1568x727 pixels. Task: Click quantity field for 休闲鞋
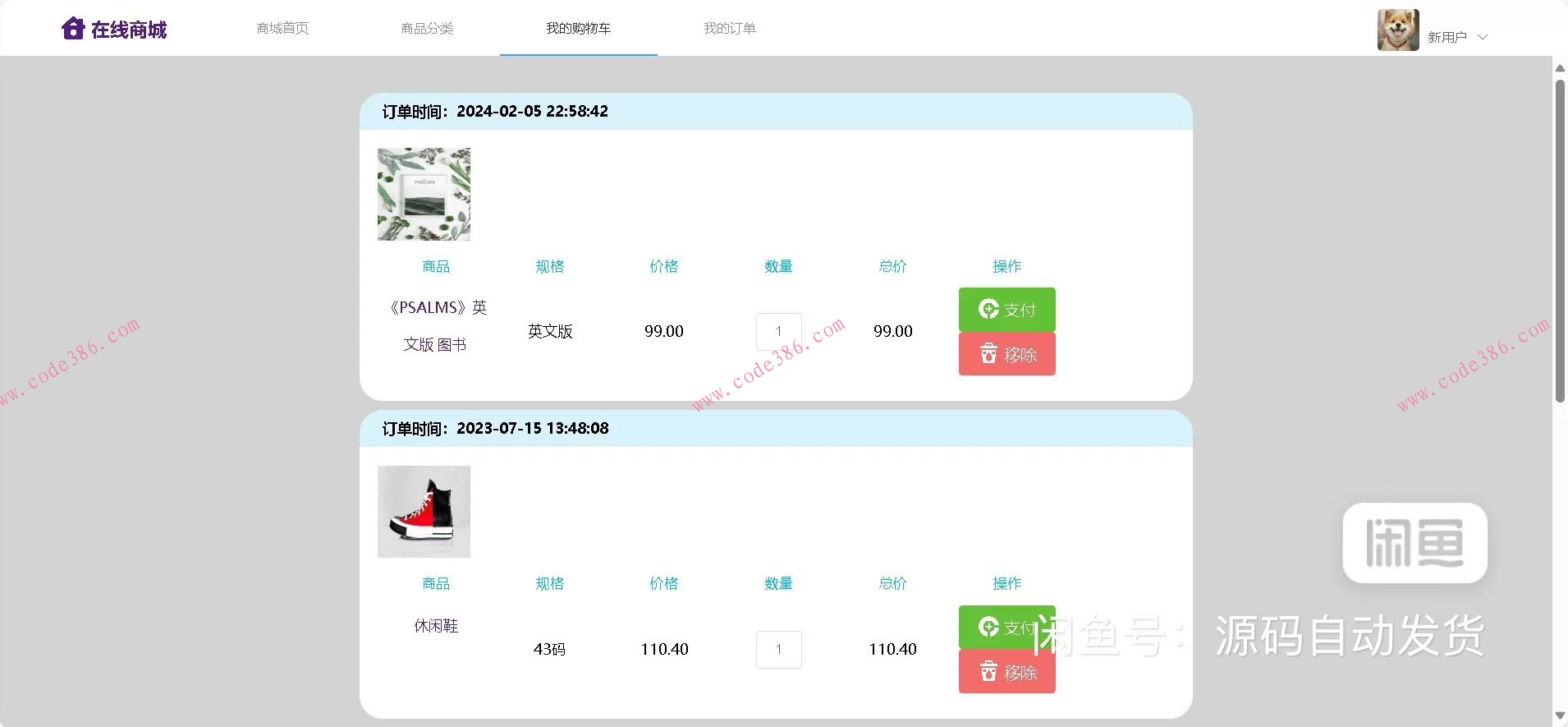pos(778,649)
